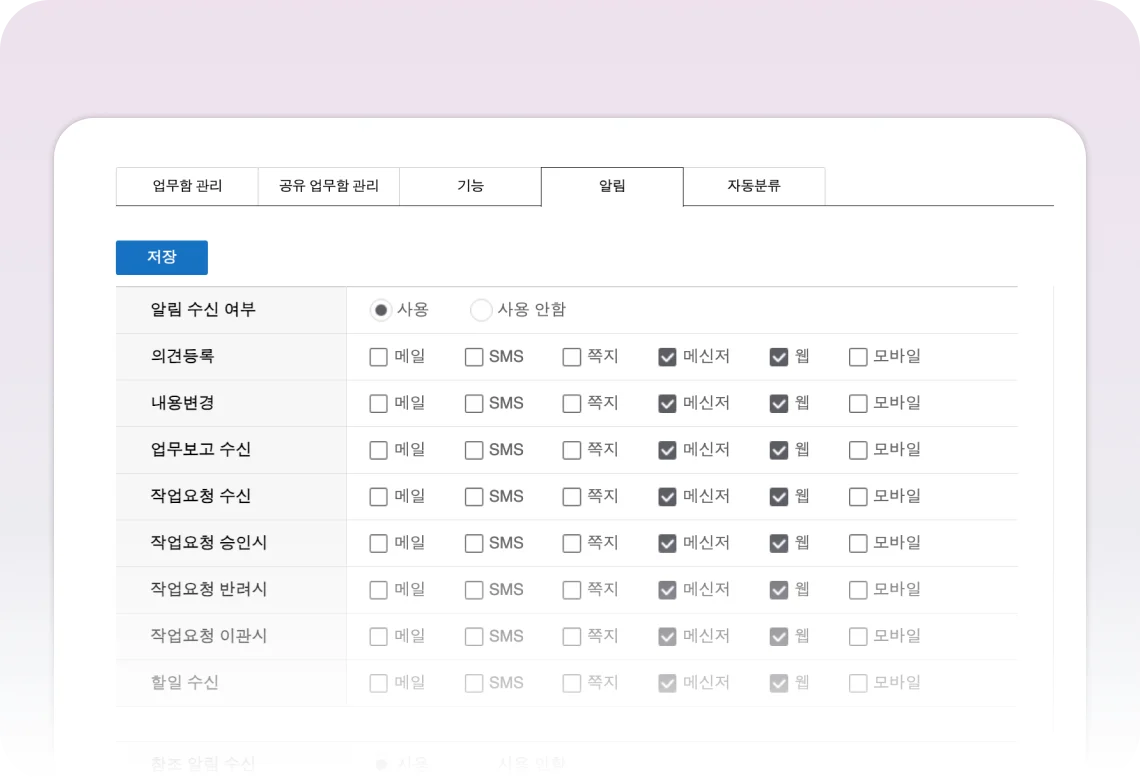1140x780 pixels.
Task: Click the 저장 save button
Action: [162, 257]
